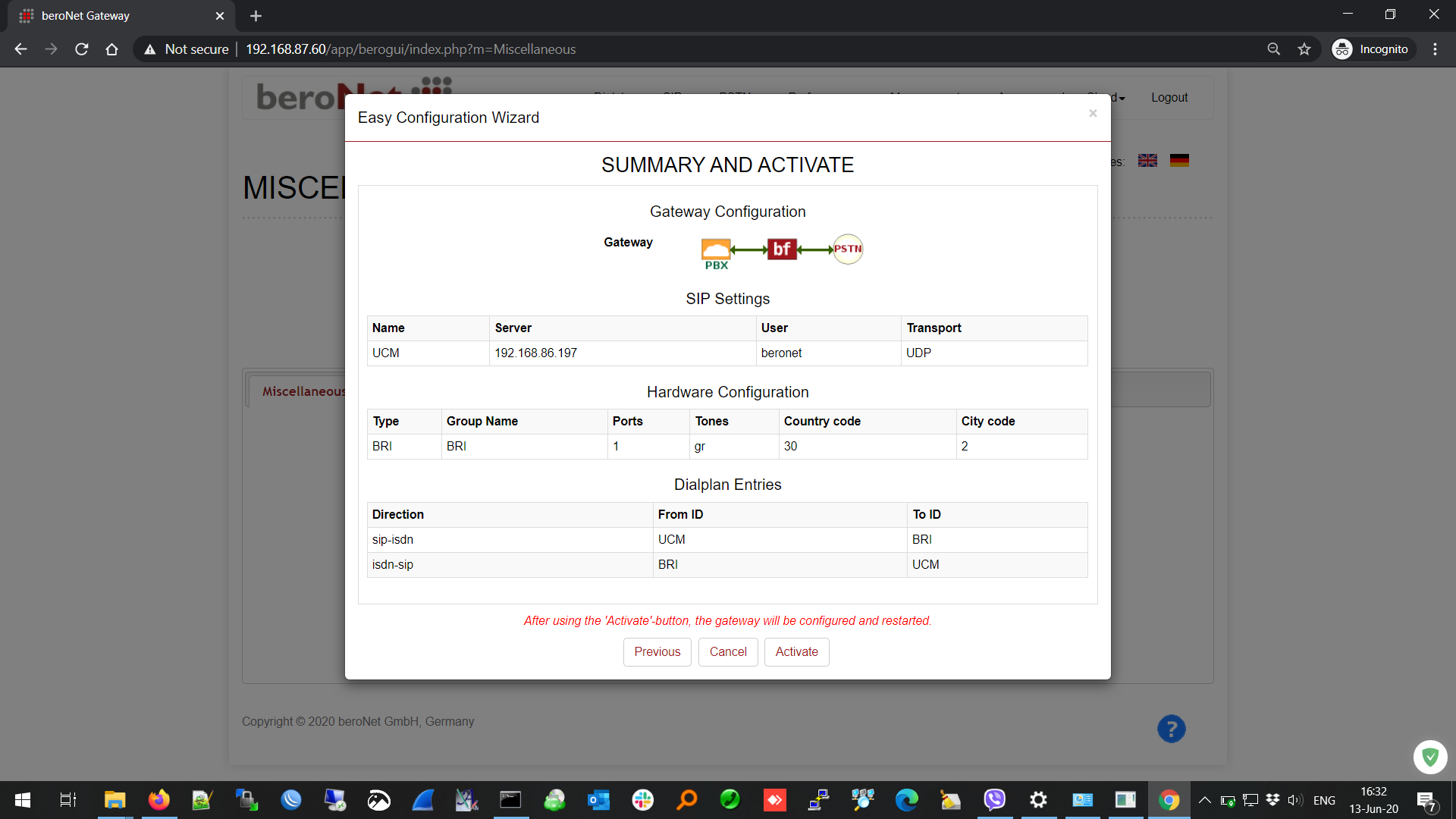Switch language to German flag

point(1179,161)
